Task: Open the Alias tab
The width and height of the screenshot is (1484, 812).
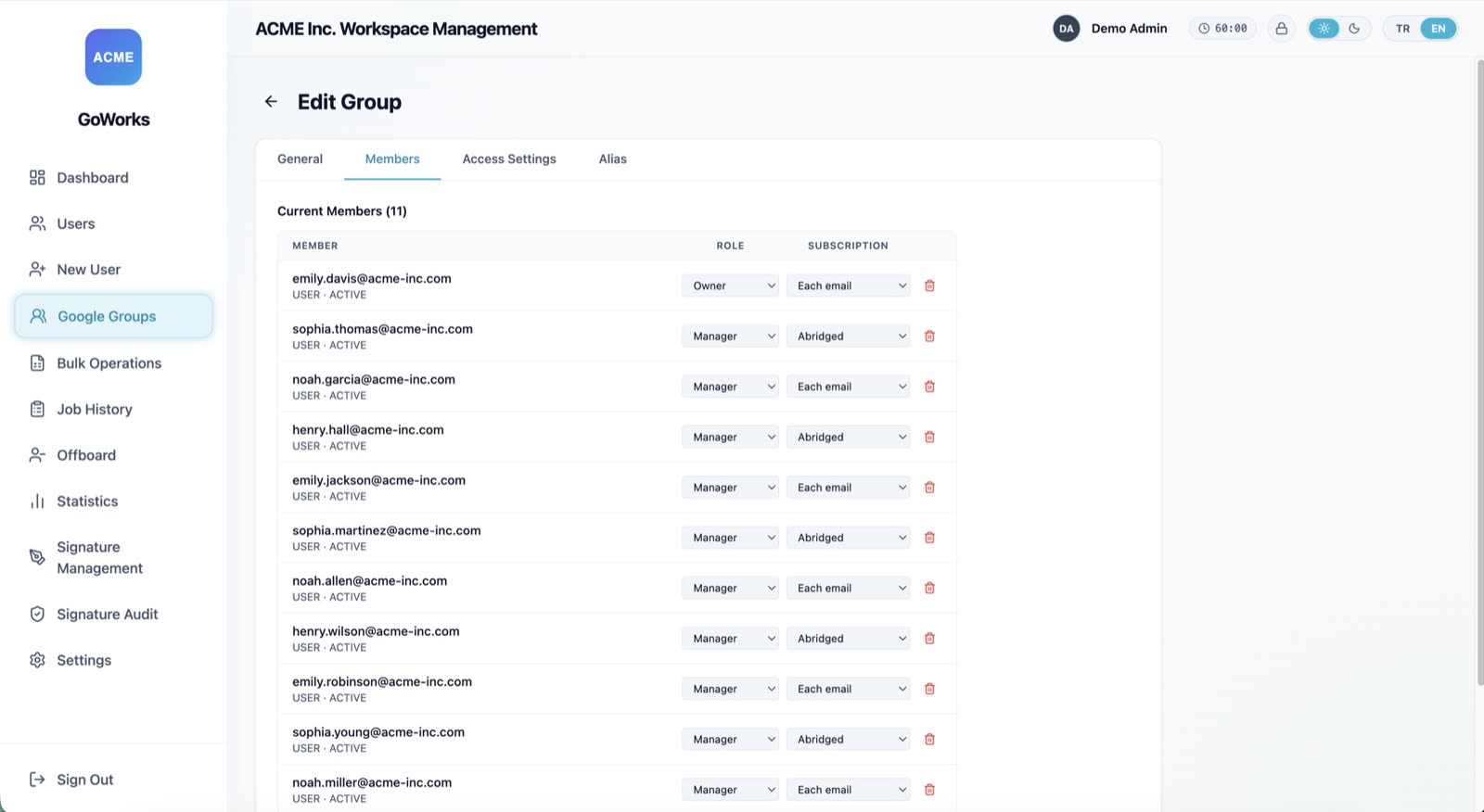Action: [x=612, y=159]
